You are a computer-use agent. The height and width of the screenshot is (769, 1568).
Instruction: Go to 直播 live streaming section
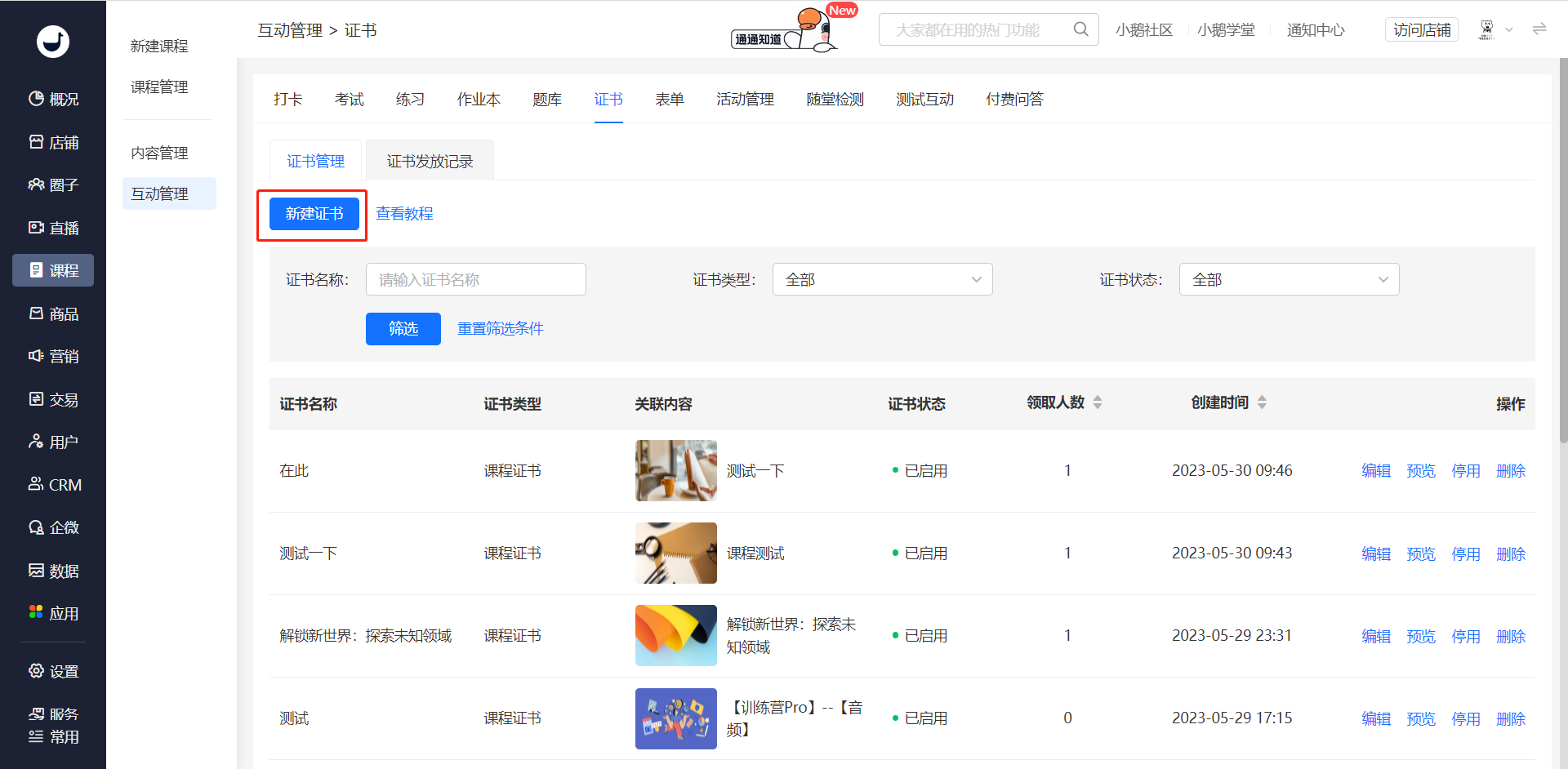click(x=53, y=228)
